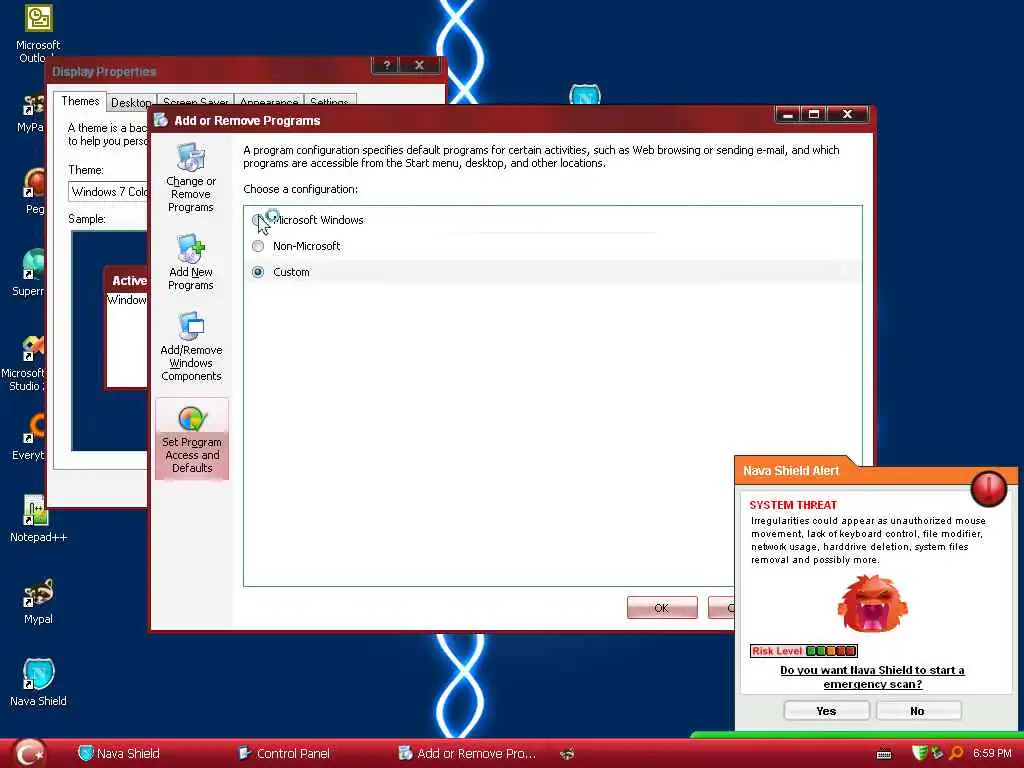The height and width of the screenshot is (768, 1024).
Task: Click the Display Properties help button
Action: pyautogui.click(x=386, y=65)
